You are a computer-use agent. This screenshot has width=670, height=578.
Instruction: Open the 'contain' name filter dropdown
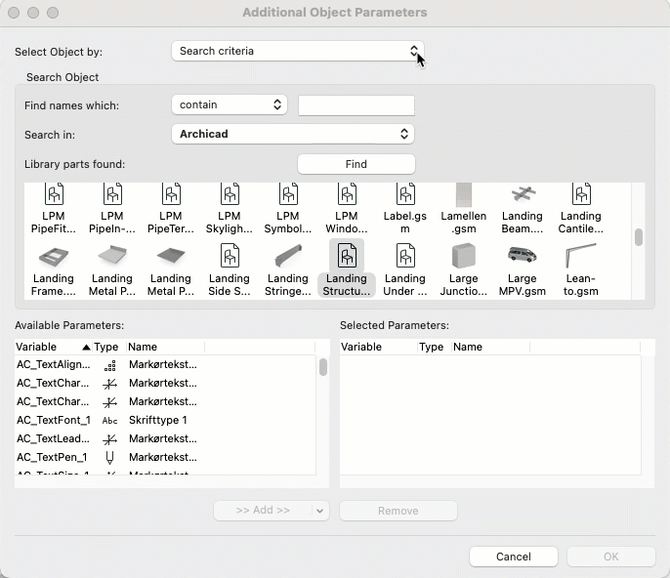pos(229,105)
